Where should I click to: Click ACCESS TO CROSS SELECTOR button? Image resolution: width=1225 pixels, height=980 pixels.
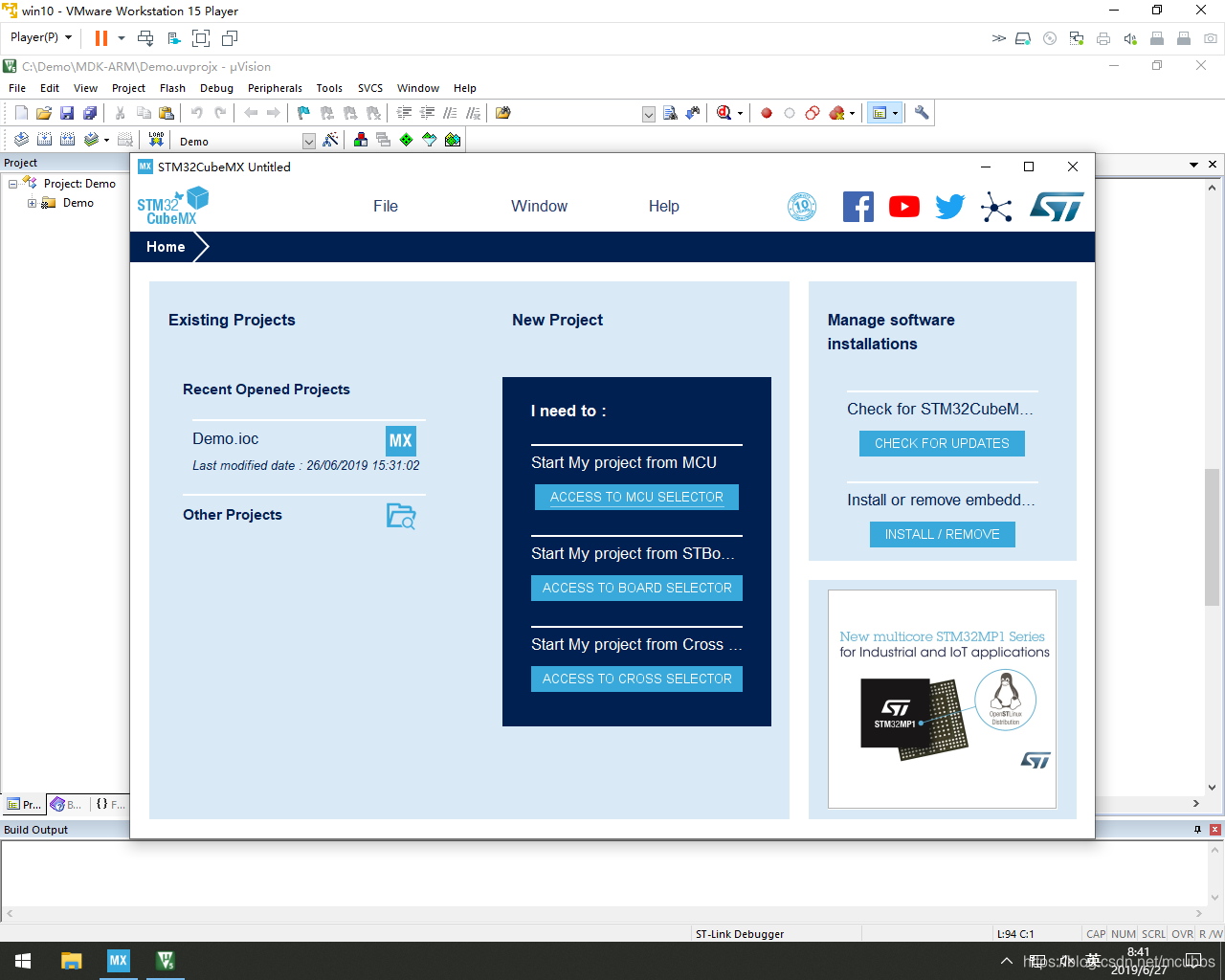pos(636,679)
